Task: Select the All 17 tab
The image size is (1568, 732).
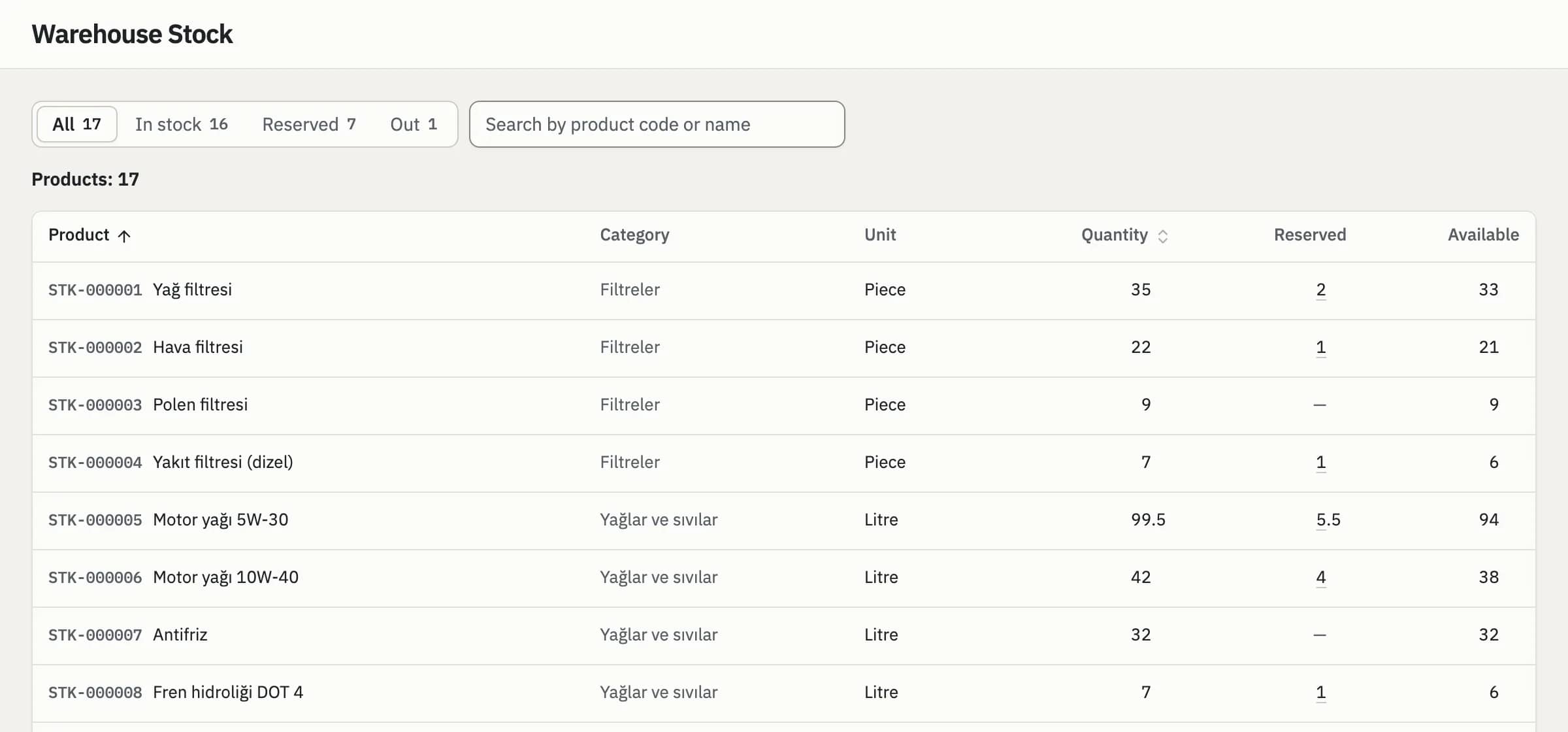Action: (x=77, y=124)
